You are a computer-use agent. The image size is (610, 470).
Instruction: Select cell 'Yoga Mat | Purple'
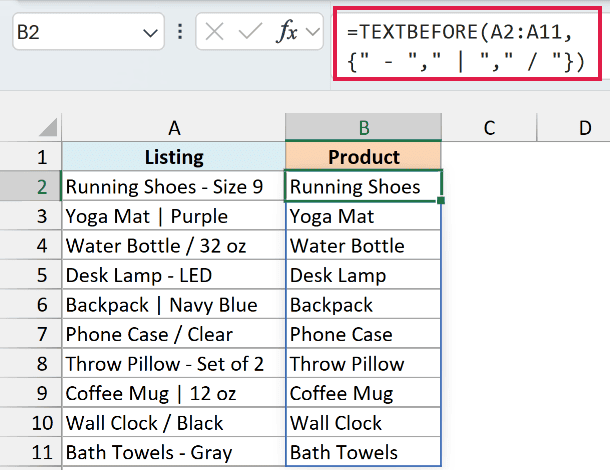(174, 216)
